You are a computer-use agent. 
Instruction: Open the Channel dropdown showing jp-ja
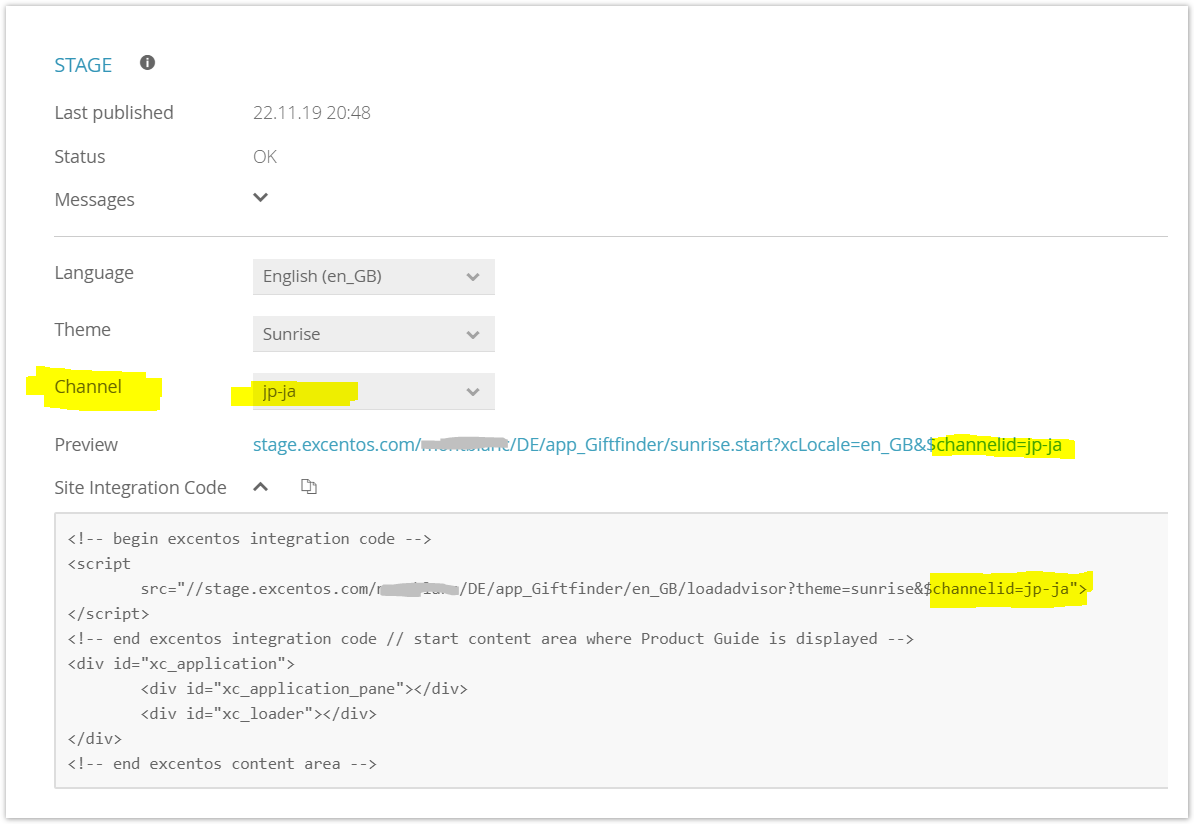373,391
